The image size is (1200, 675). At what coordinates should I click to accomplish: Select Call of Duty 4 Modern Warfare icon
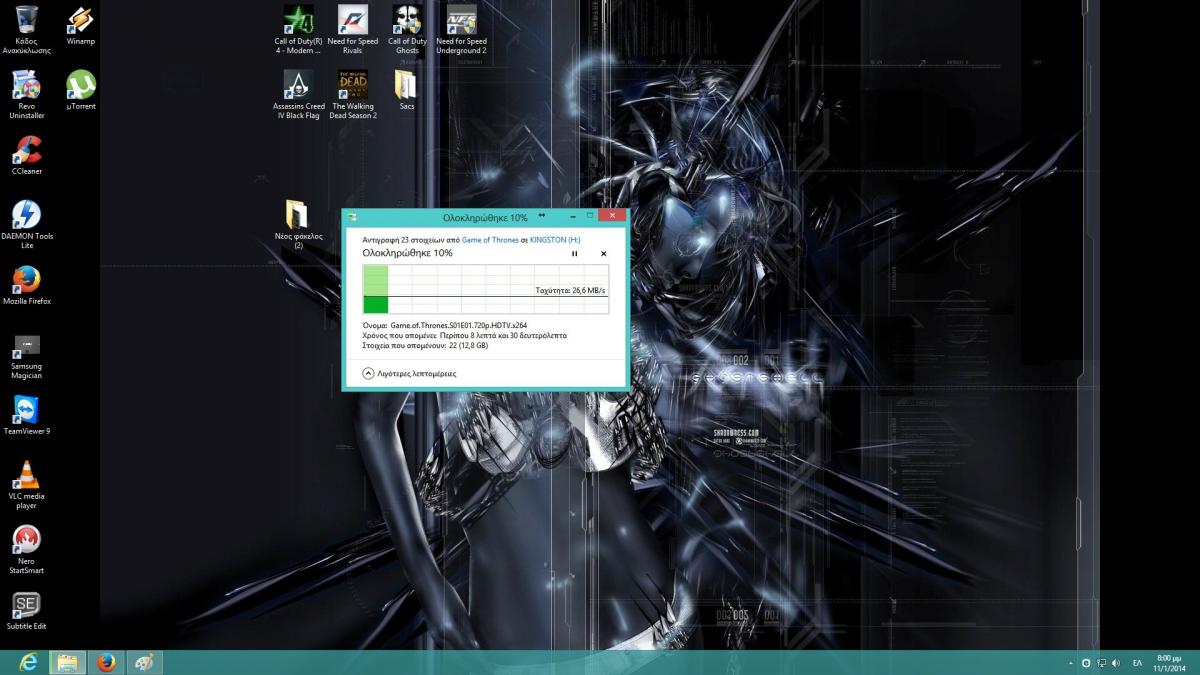tap(298, 30)
